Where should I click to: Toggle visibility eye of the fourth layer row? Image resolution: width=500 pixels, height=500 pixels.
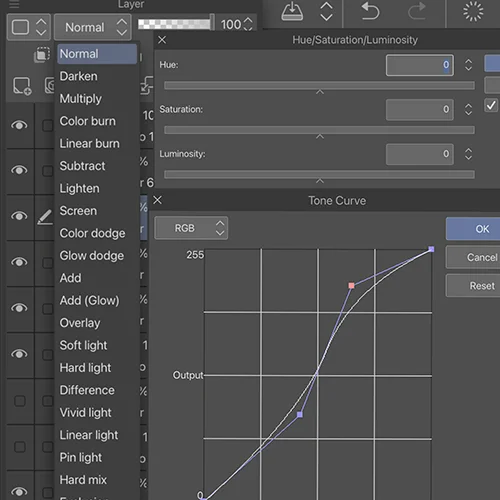pos(19,262)
